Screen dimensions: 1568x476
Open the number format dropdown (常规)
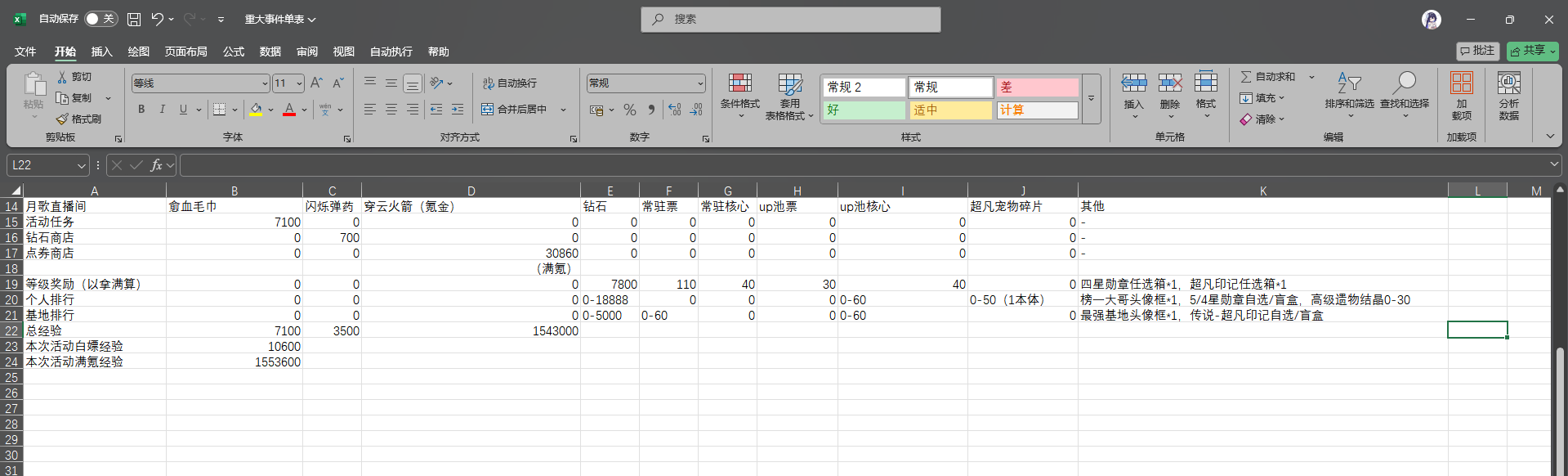click(x=700, y=83)
